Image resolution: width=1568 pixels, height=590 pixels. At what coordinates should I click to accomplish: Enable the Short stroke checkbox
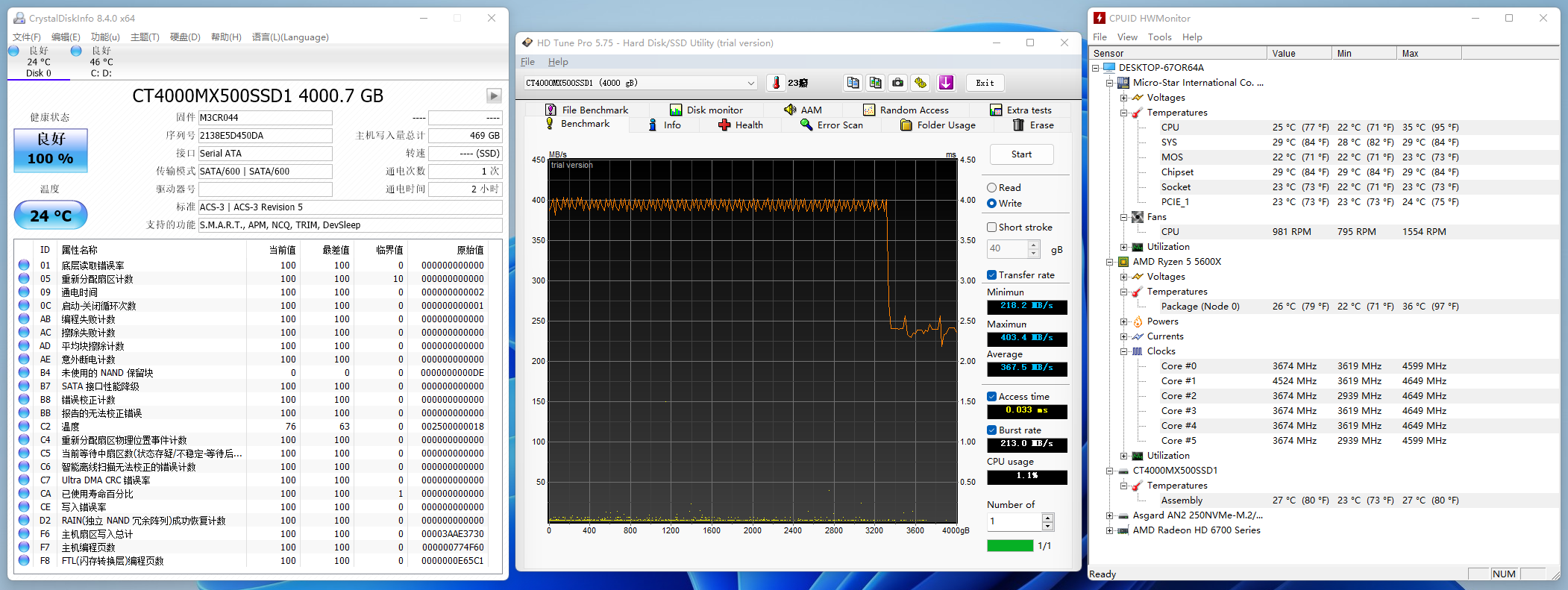coord(992,227)
